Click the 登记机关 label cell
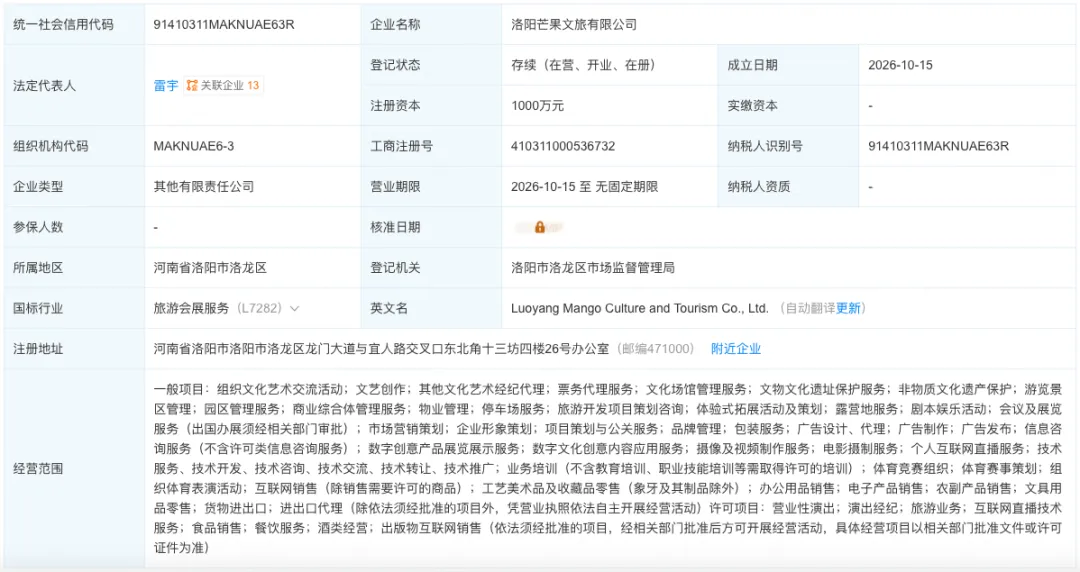 (x=431, y=267)
